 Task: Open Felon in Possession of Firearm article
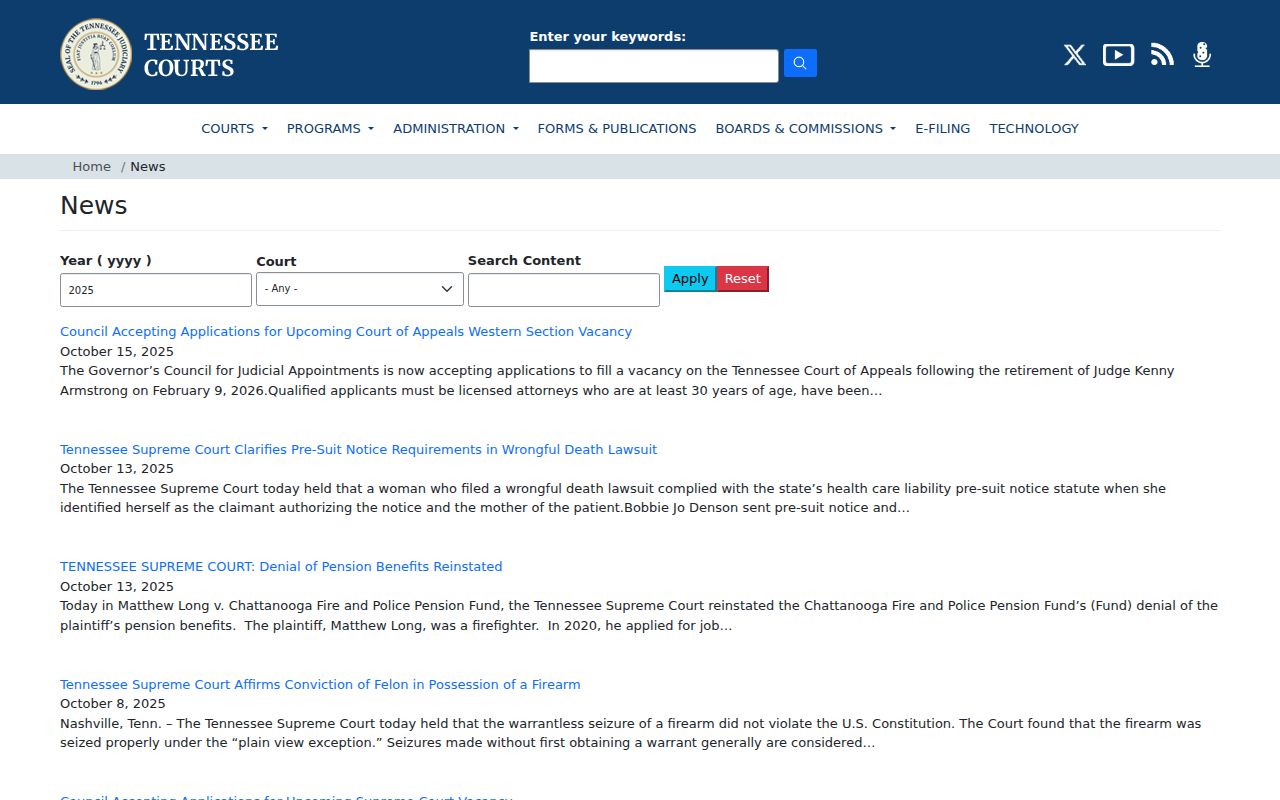pos(320,684)
